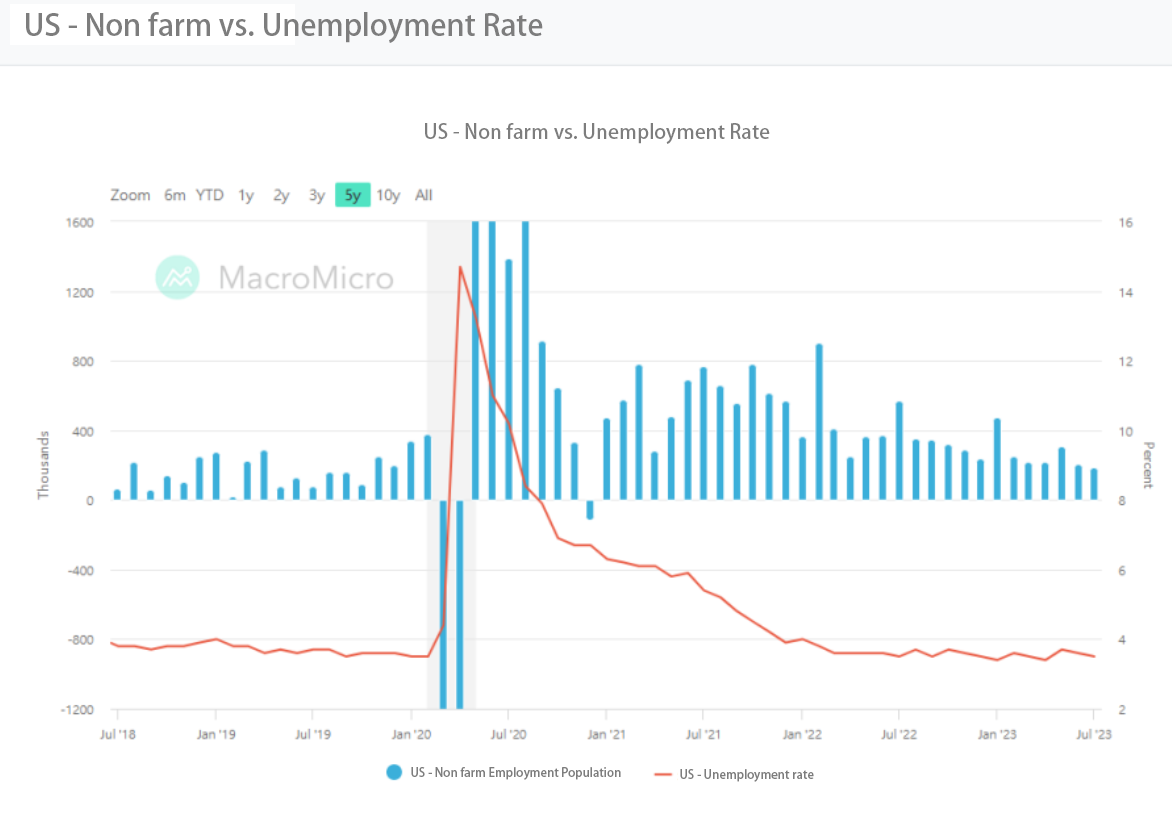Click the chart title above the zoom buttons

point(597,131)
